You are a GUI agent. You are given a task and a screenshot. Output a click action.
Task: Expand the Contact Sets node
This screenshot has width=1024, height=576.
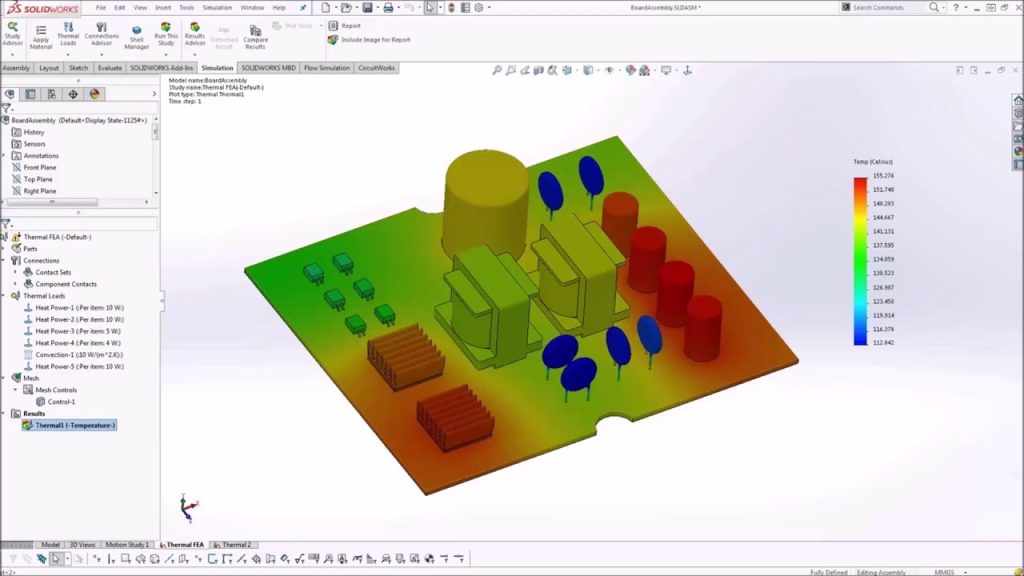[x=15, y=272]
